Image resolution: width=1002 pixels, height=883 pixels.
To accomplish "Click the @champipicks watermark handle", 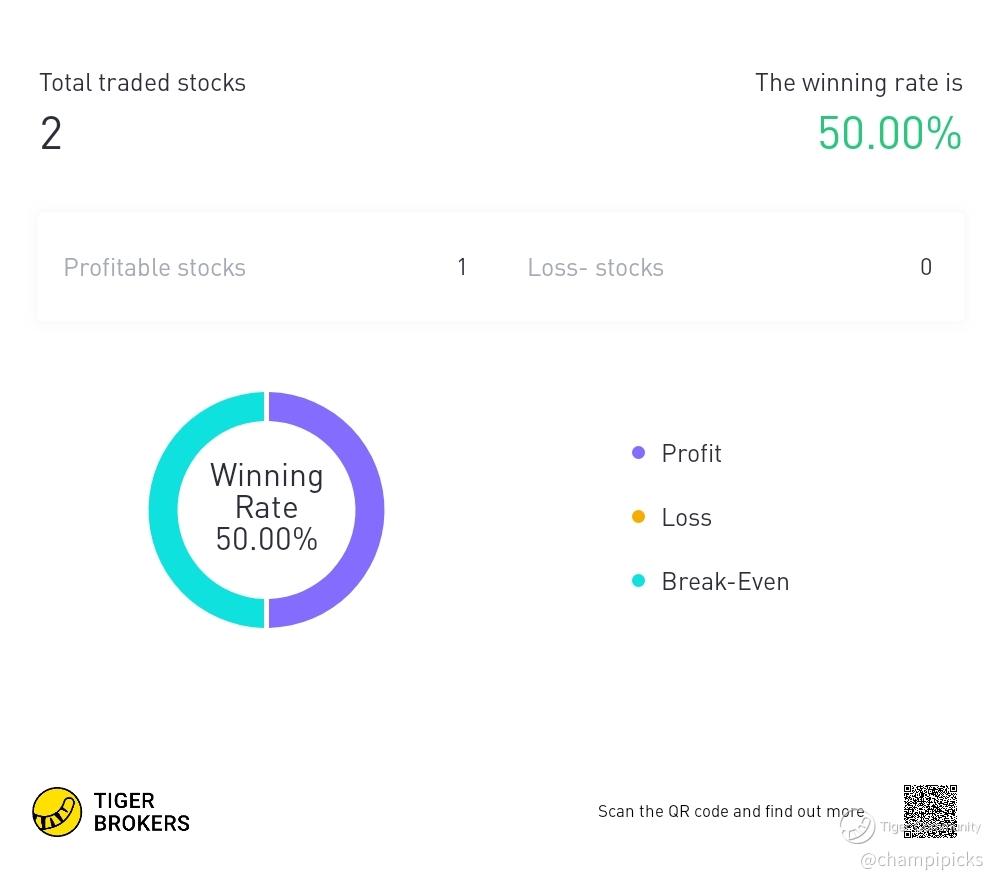I will (x=921, y=859).
